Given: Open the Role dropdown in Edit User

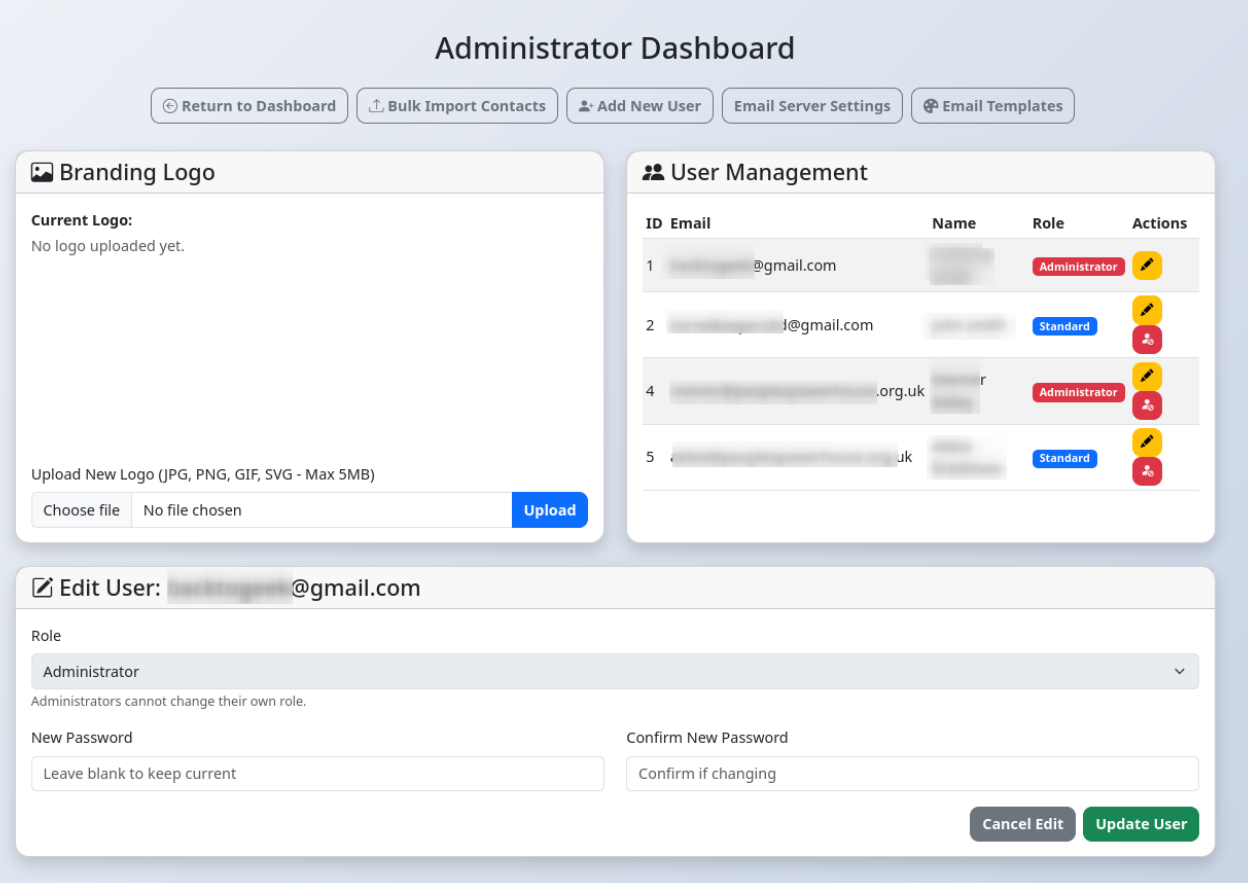Looking at the screenshot, I should 614,672.
